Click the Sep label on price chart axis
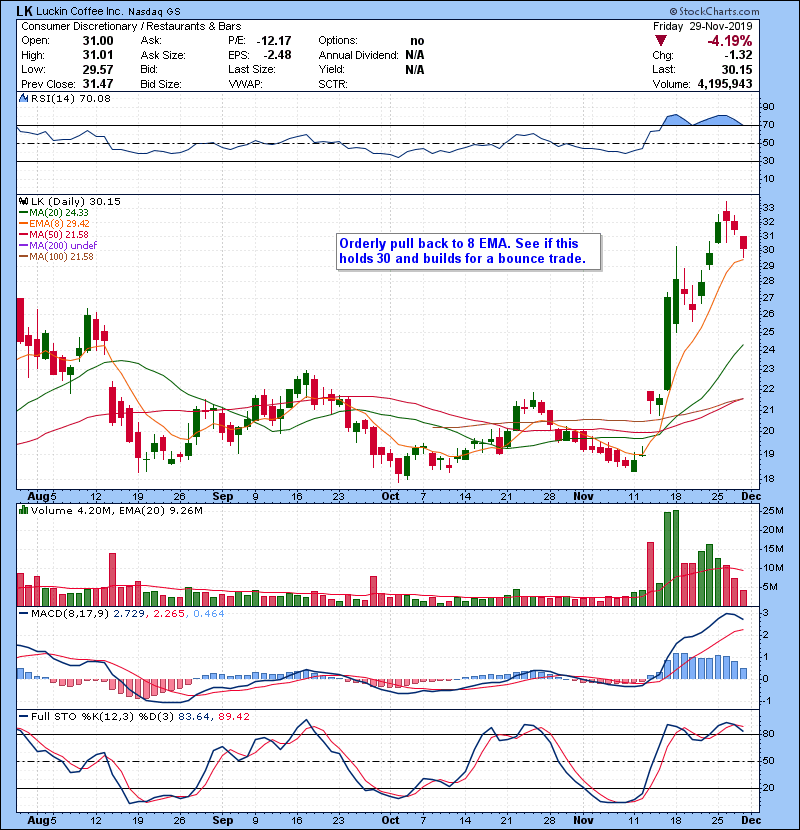This screenshot has height=830, width=800. (x=222, y=497)
